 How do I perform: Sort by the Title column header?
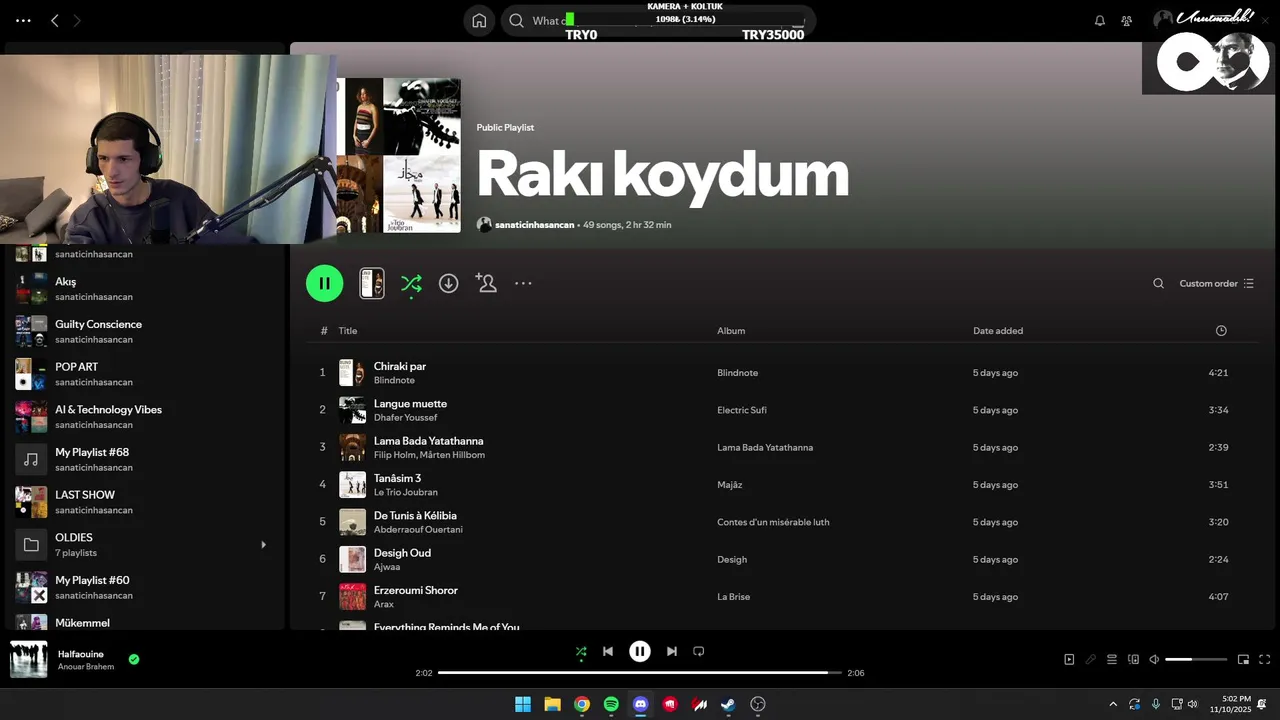347,331
